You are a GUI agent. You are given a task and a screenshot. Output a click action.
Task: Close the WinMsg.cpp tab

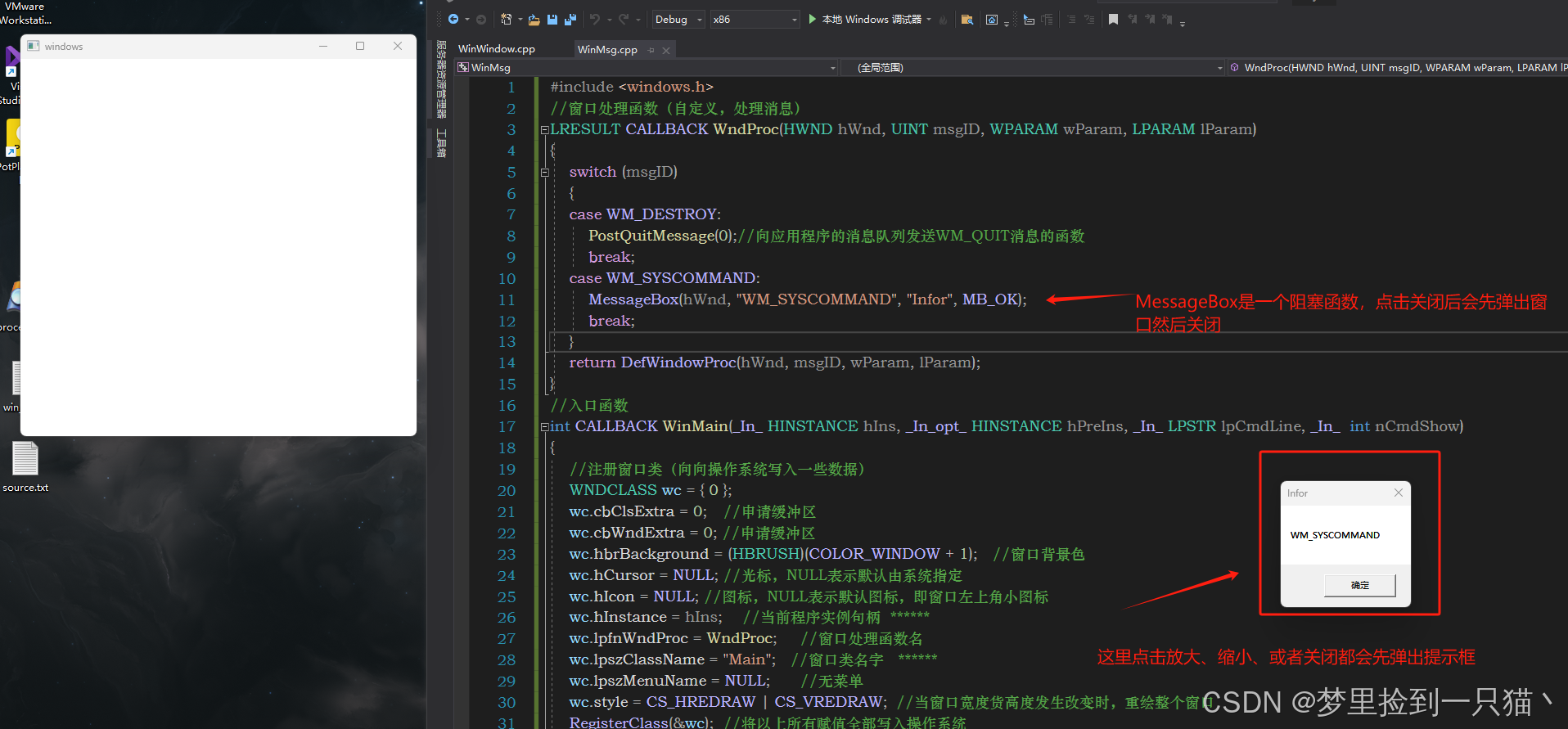click(666, 50)
